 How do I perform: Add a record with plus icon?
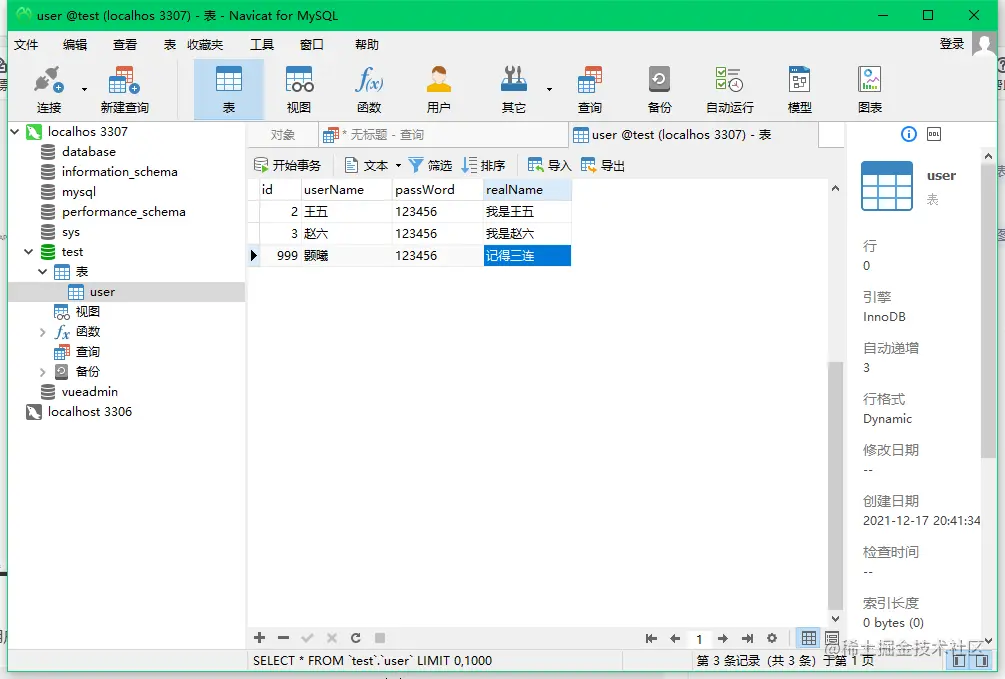point(260,637)
